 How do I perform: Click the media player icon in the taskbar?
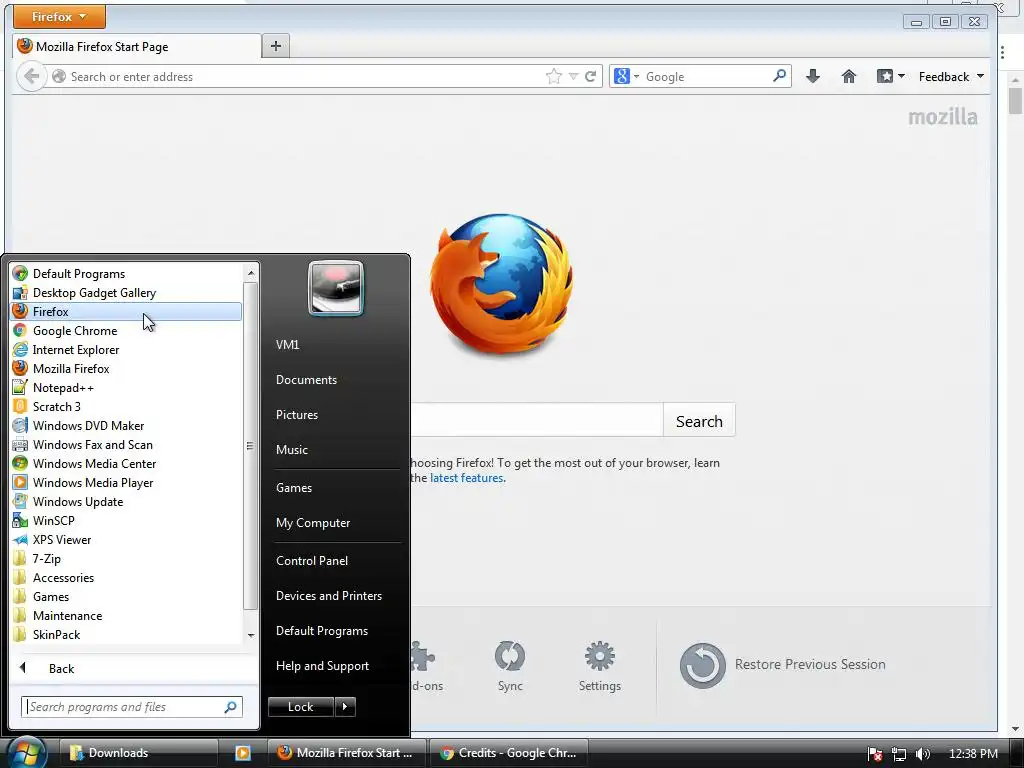coord(242,753)
